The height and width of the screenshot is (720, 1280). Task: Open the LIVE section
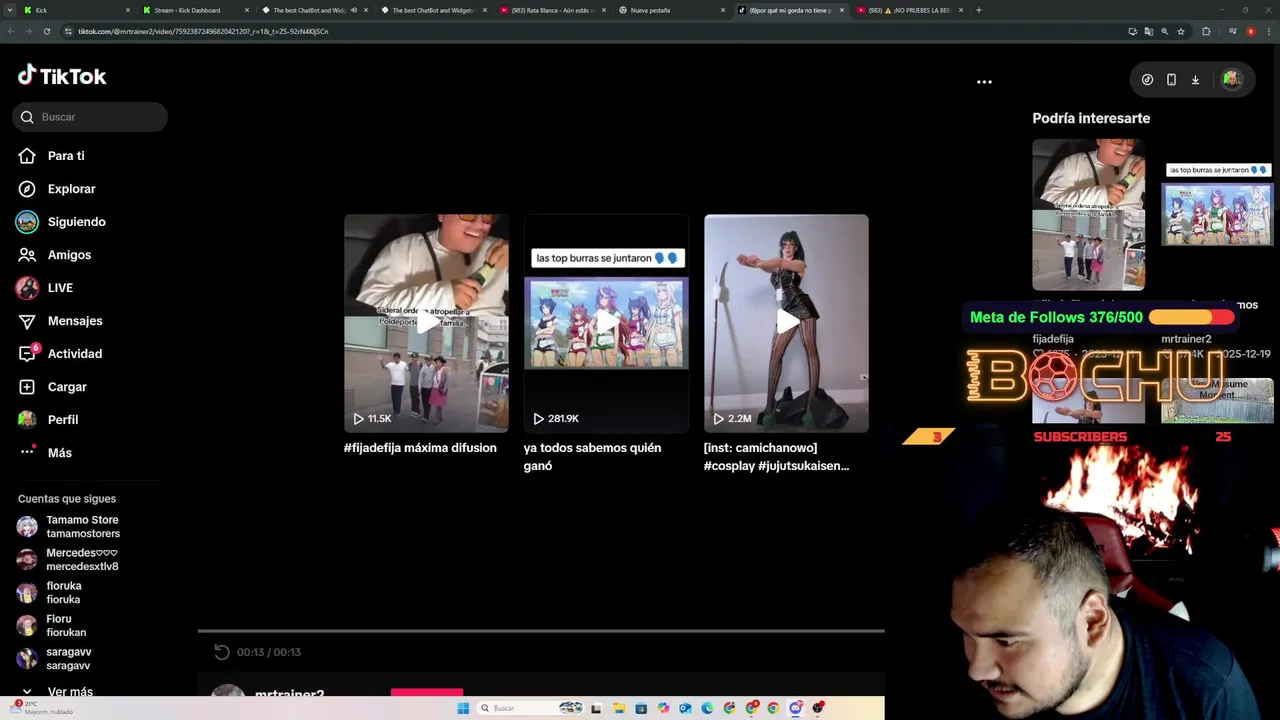click(60, 288)
